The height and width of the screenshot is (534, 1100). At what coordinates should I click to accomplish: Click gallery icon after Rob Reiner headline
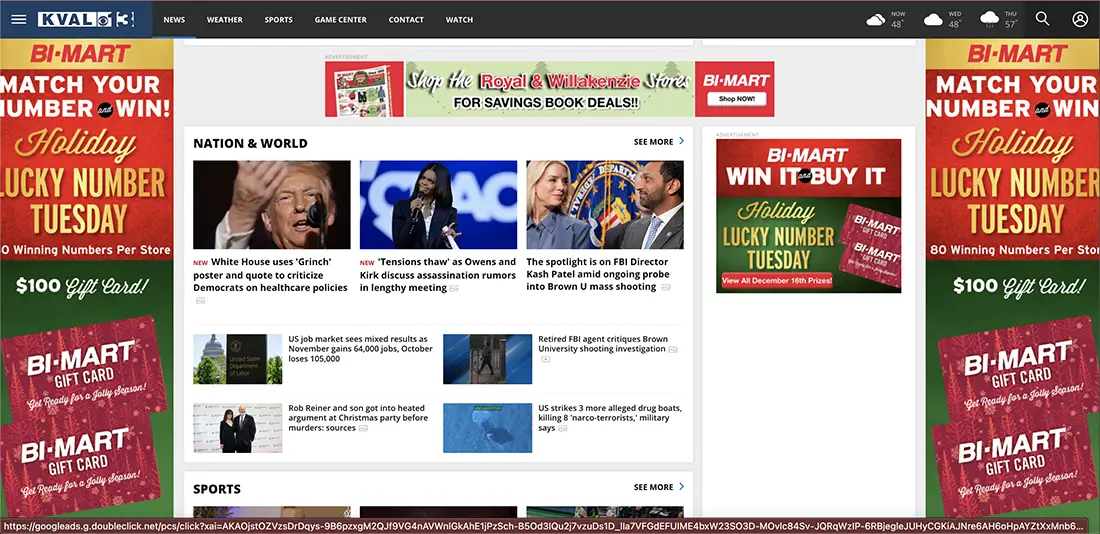tap(363, 428)
